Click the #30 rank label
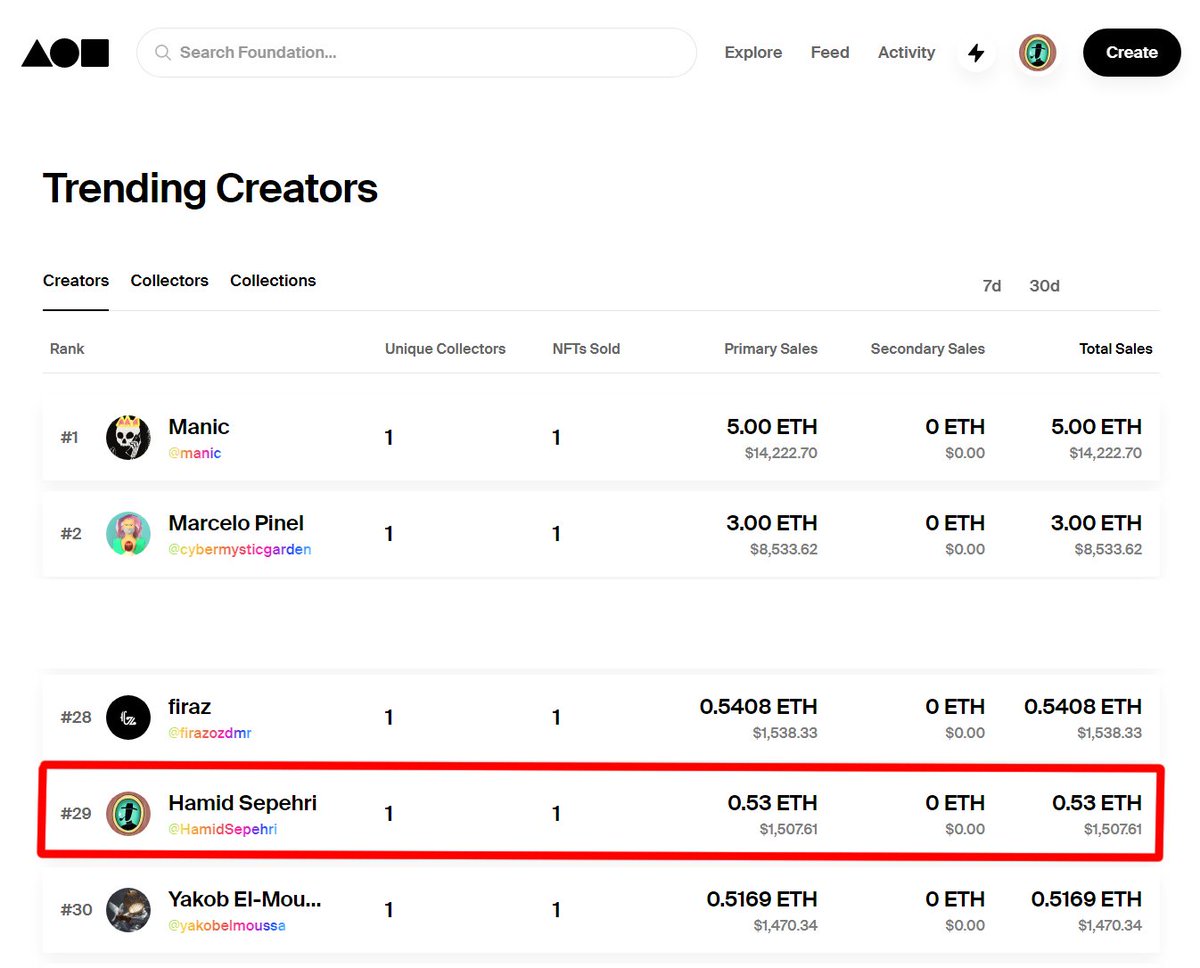Screen dimensions: 1200x968 click(x=76, y=909)
